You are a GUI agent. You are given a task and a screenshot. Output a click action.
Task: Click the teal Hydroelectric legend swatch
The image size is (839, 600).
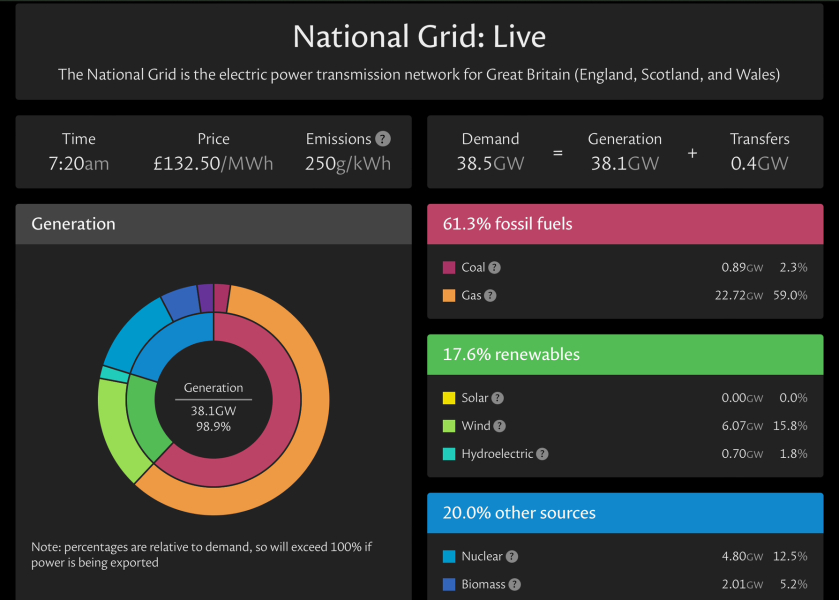449,454
